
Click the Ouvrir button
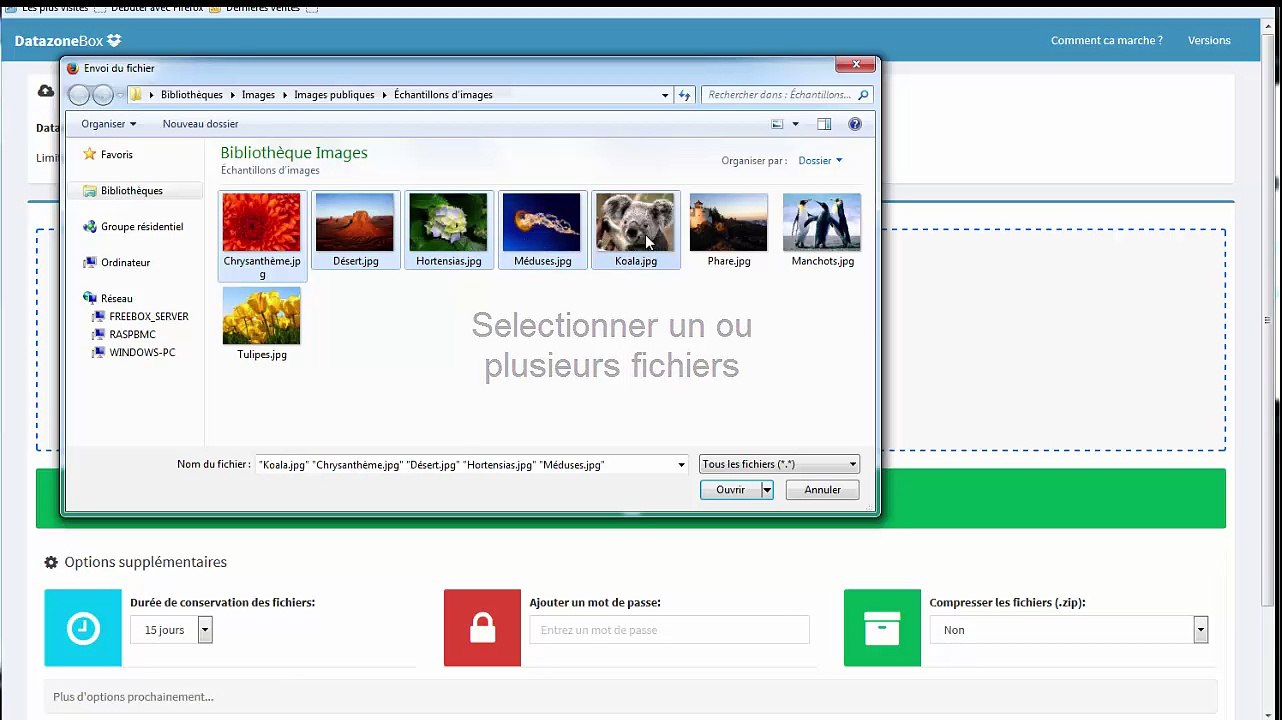(x=731, y=490)
